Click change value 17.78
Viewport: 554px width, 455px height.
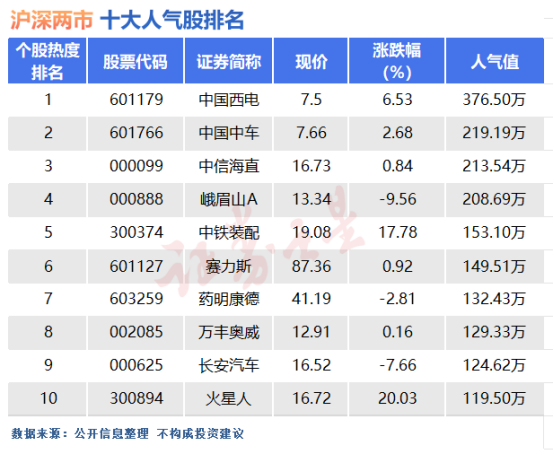[398, 232]
